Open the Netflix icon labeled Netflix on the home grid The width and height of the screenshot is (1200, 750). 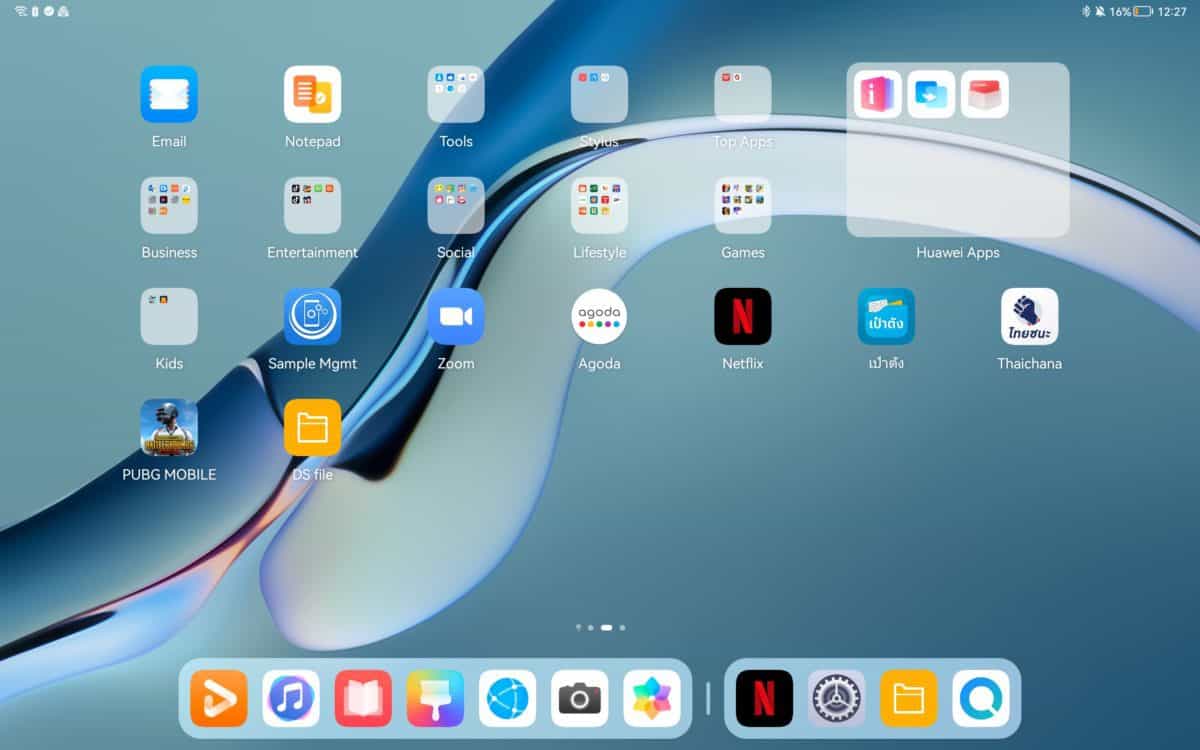(743, 316)
